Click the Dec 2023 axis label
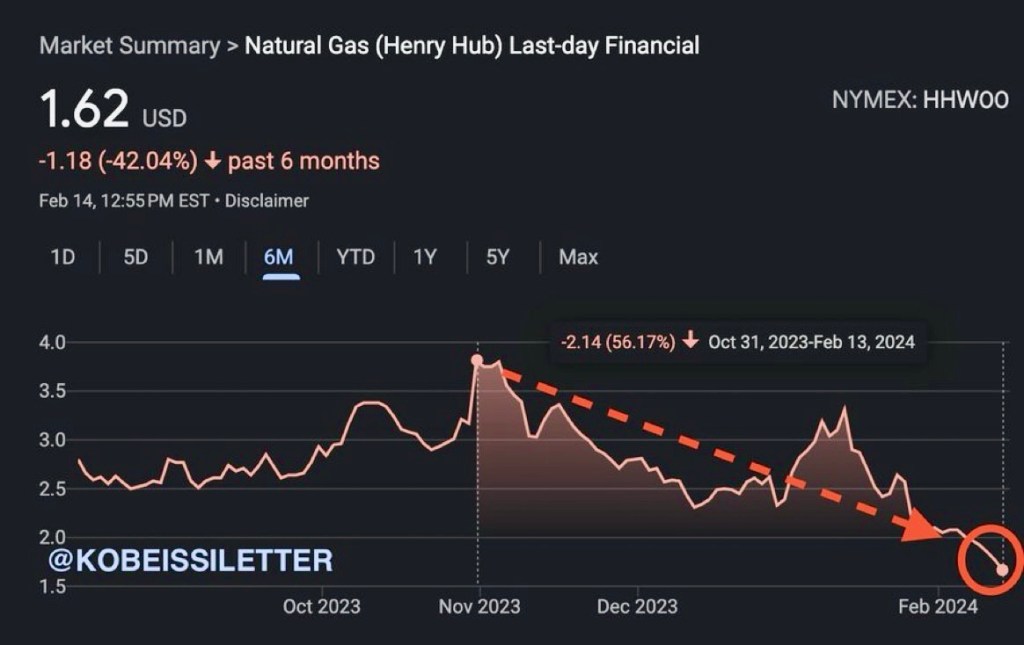The image size is (1024, 645). tap(636, 606)
